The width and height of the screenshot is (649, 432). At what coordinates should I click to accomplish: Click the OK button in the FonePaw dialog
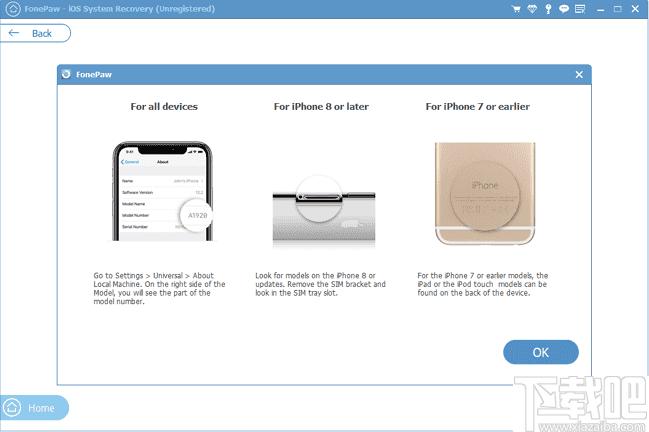tap(541, 352)
